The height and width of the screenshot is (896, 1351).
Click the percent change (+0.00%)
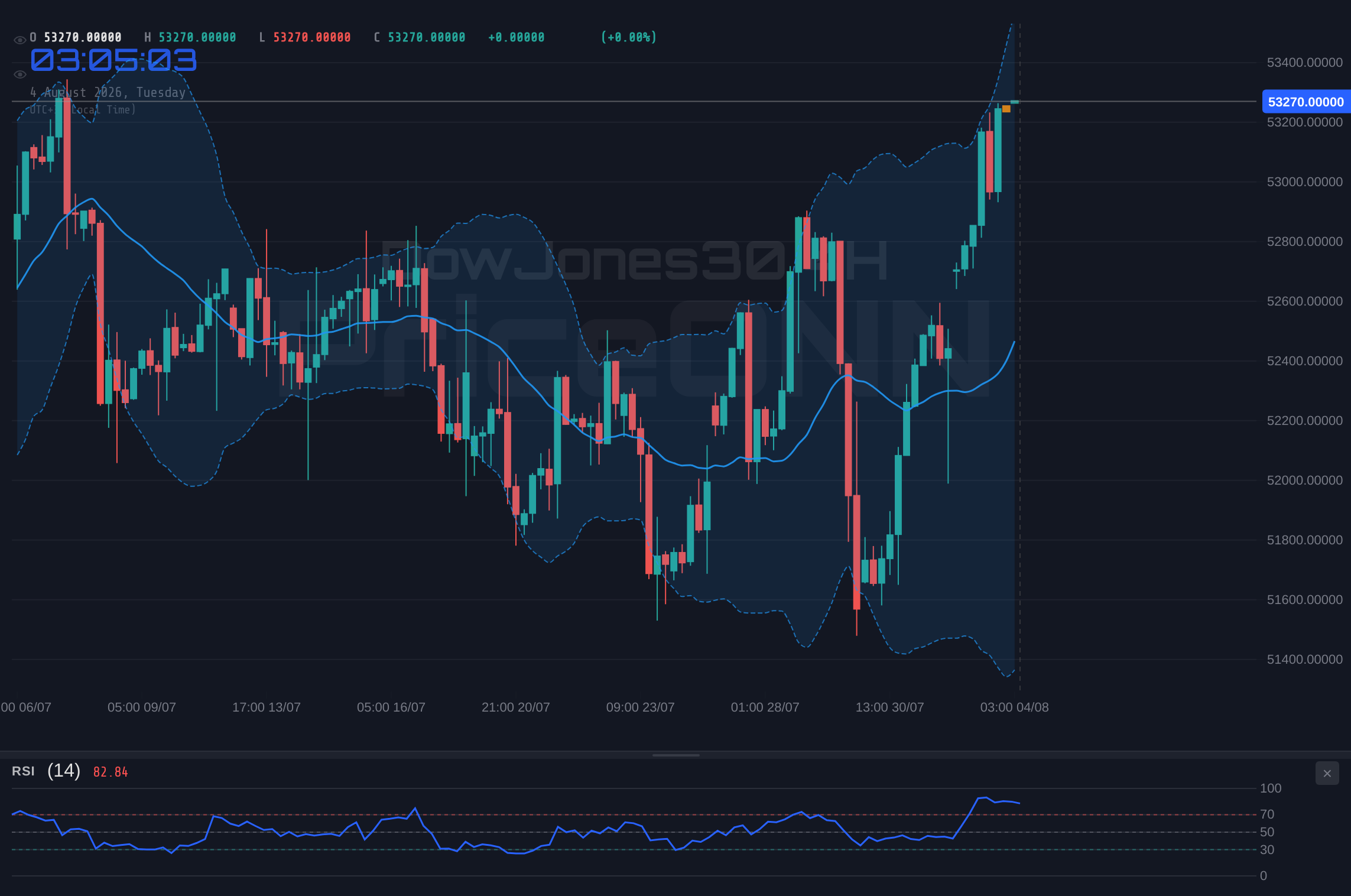[629, 37]
